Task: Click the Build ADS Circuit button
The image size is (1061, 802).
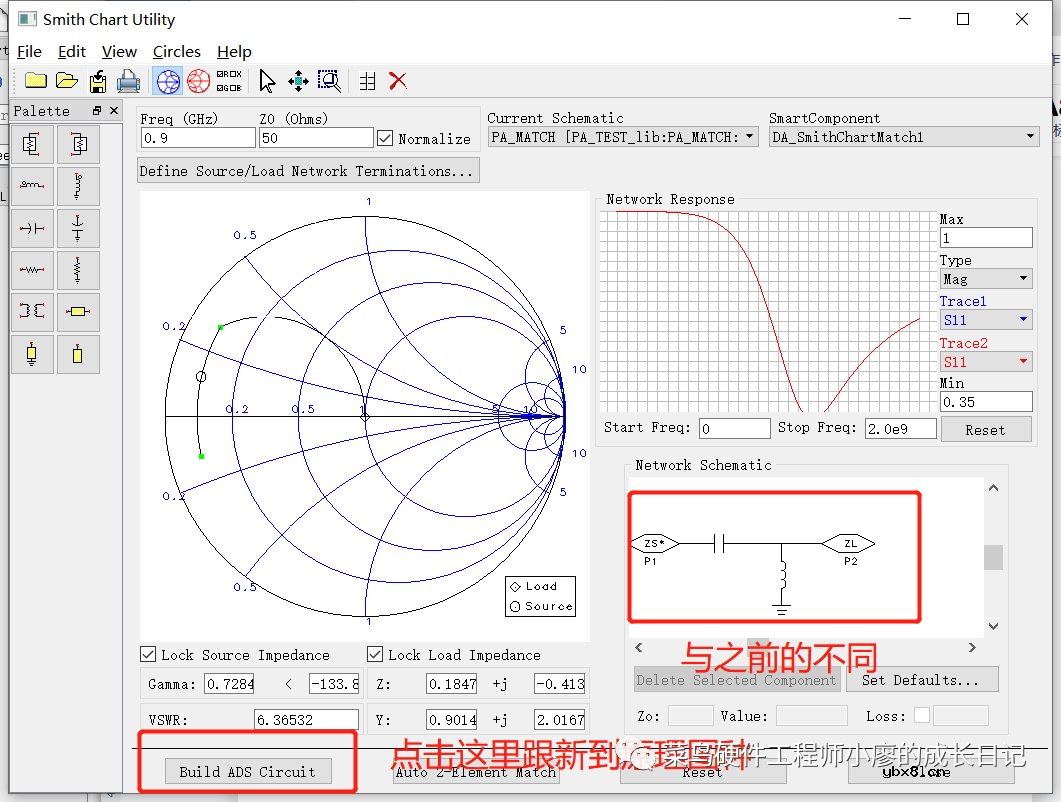Action: [247, 771]
